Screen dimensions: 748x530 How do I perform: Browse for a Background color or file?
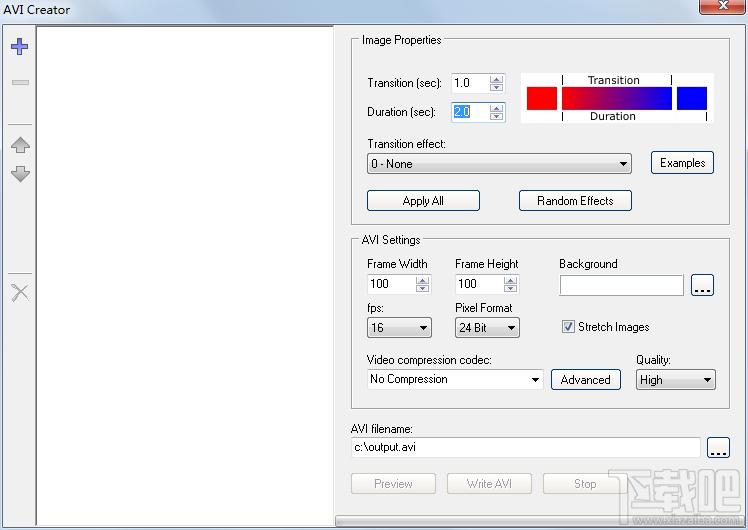tap(702, 285)
